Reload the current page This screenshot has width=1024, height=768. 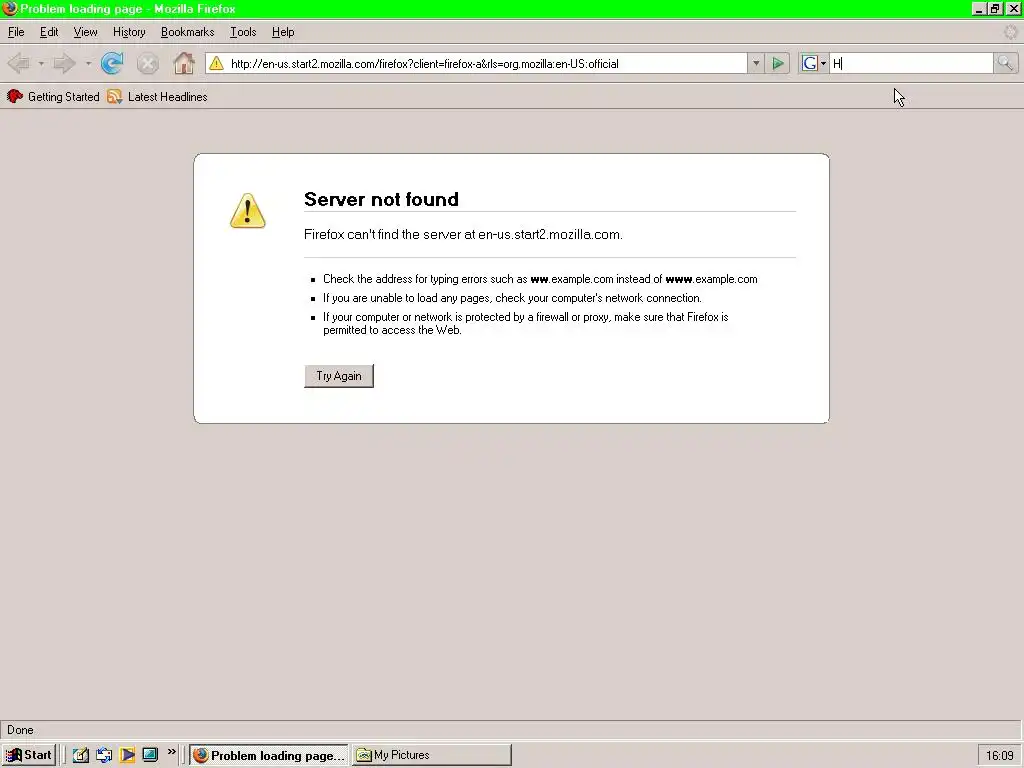point(112,63)
